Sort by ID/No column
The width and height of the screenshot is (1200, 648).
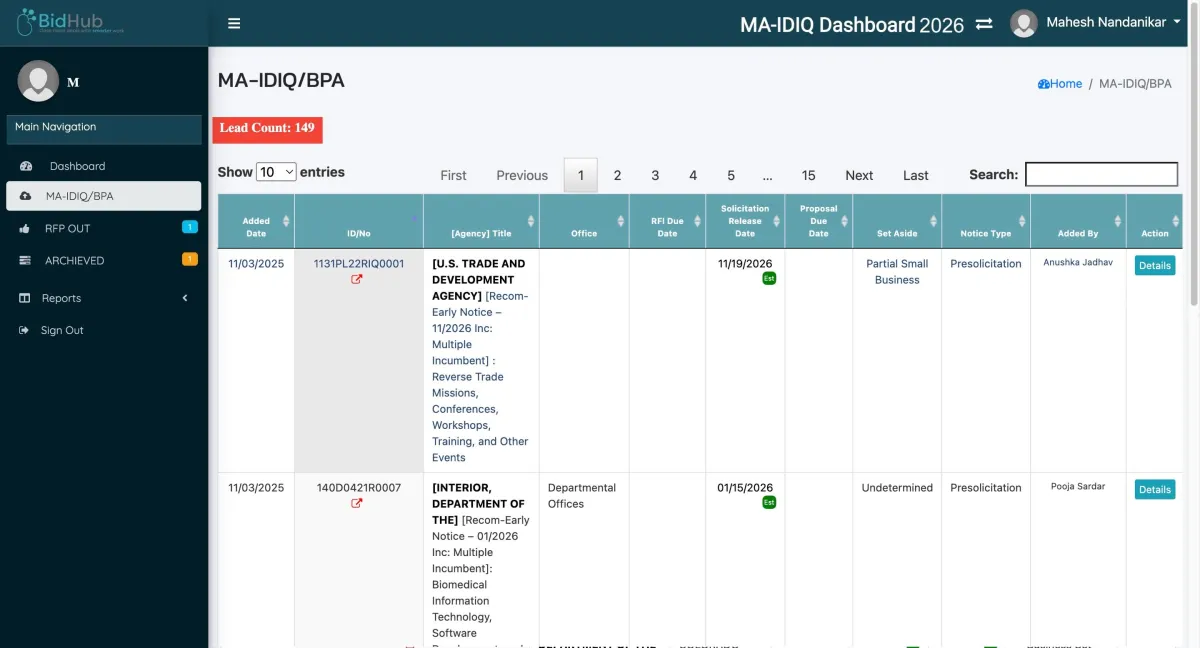tap(359, 221)
